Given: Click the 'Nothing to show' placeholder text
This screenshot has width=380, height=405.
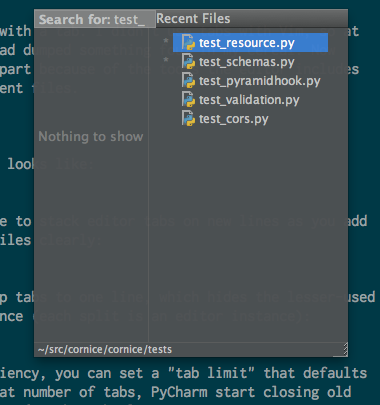Looking at the screenshot, I should tap(91, 136).
